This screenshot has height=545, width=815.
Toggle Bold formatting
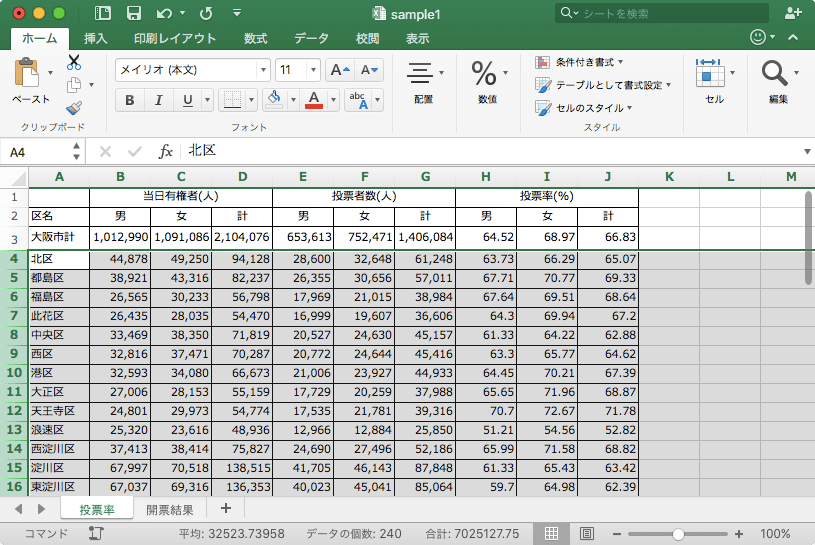click(x=130, y=100)
